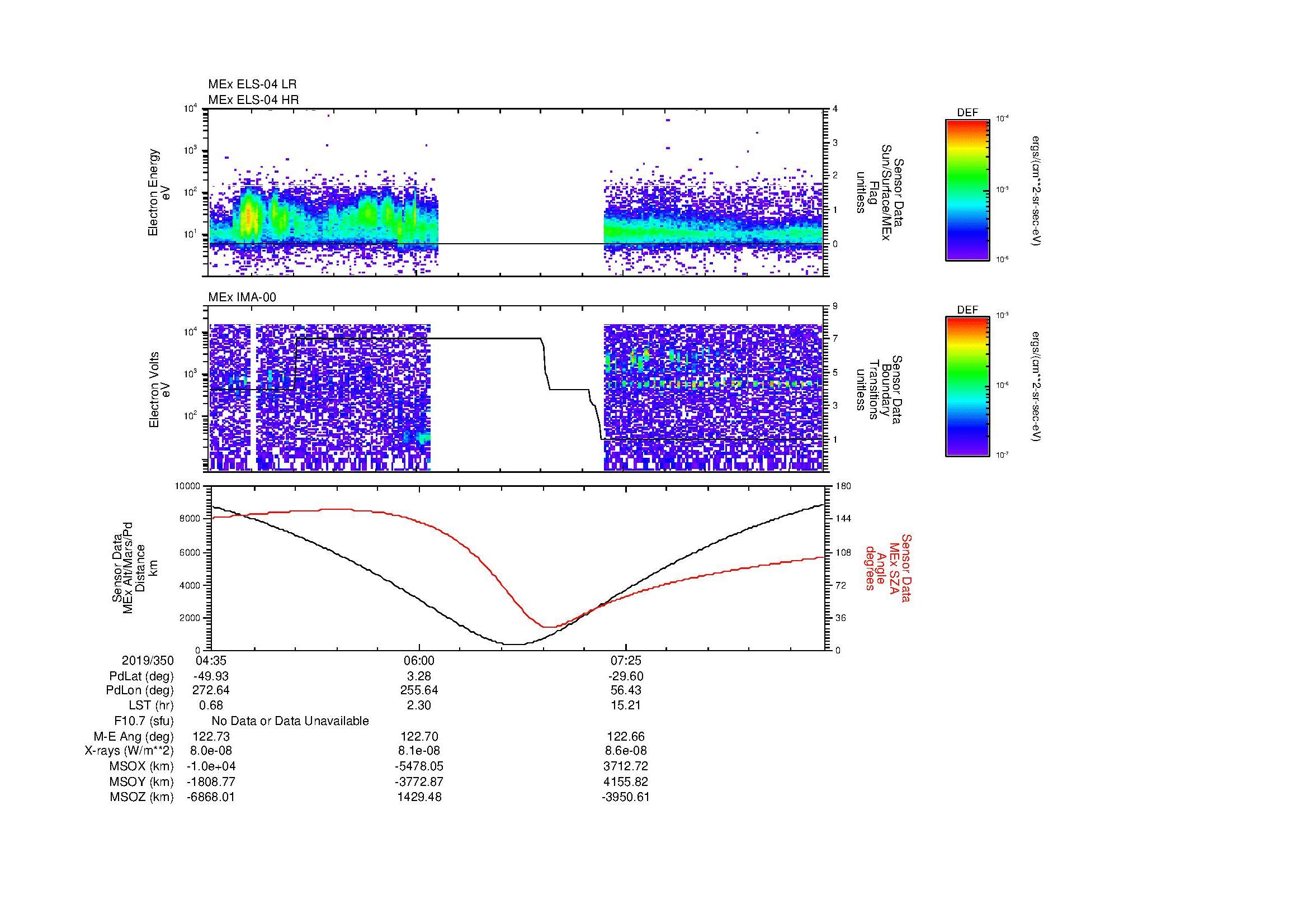
Task: Click the X-rays (W/m**2) row label
Action: 129,751
